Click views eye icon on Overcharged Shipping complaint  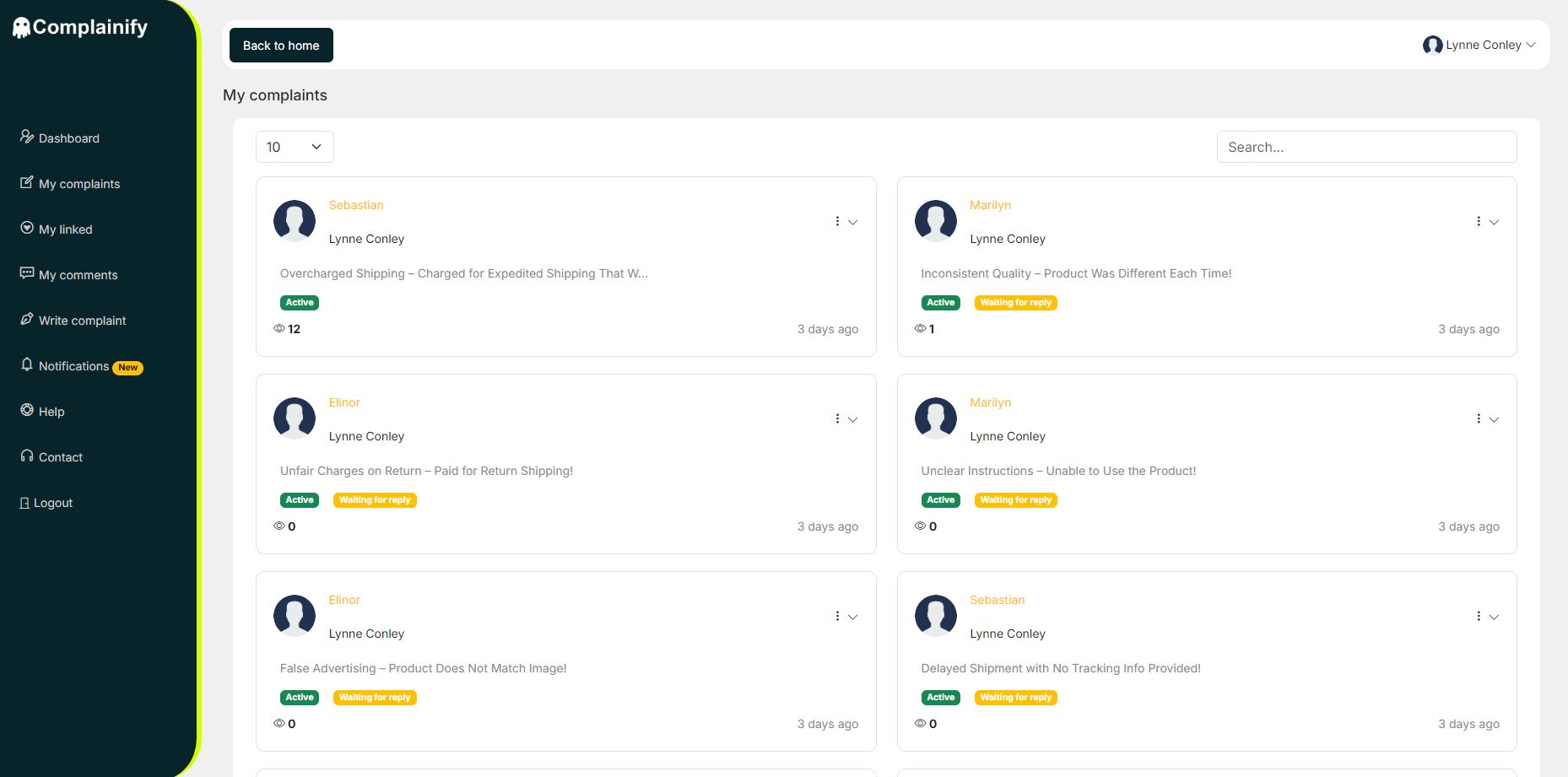pyautogui.click(x=279, y=328)
